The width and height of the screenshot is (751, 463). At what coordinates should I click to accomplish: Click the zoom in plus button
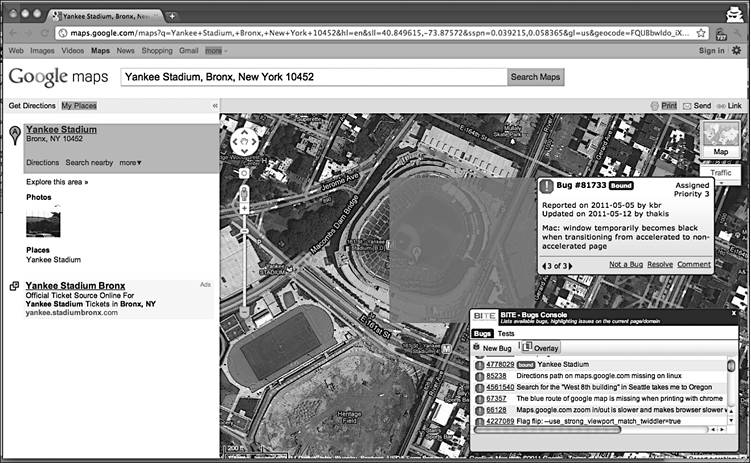(x=244, y=208)
